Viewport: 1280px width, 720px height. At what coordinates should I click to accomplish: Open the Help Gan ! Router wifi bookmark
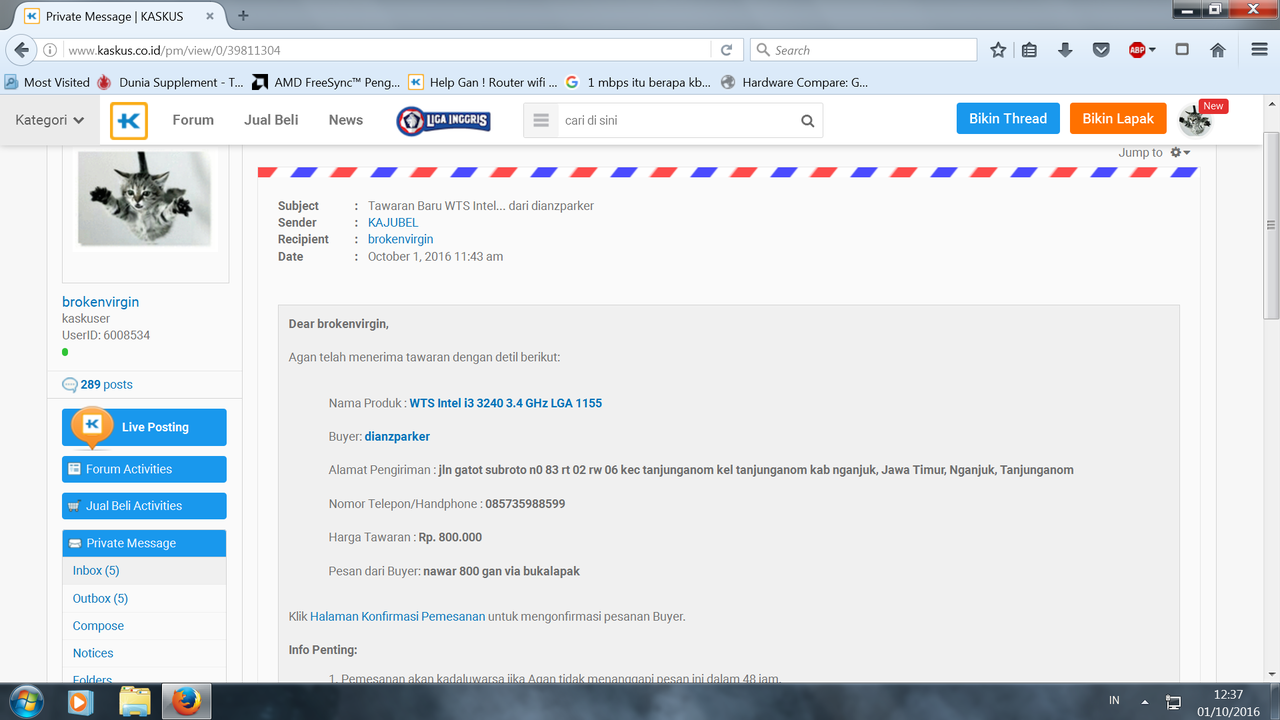[483, 82]
